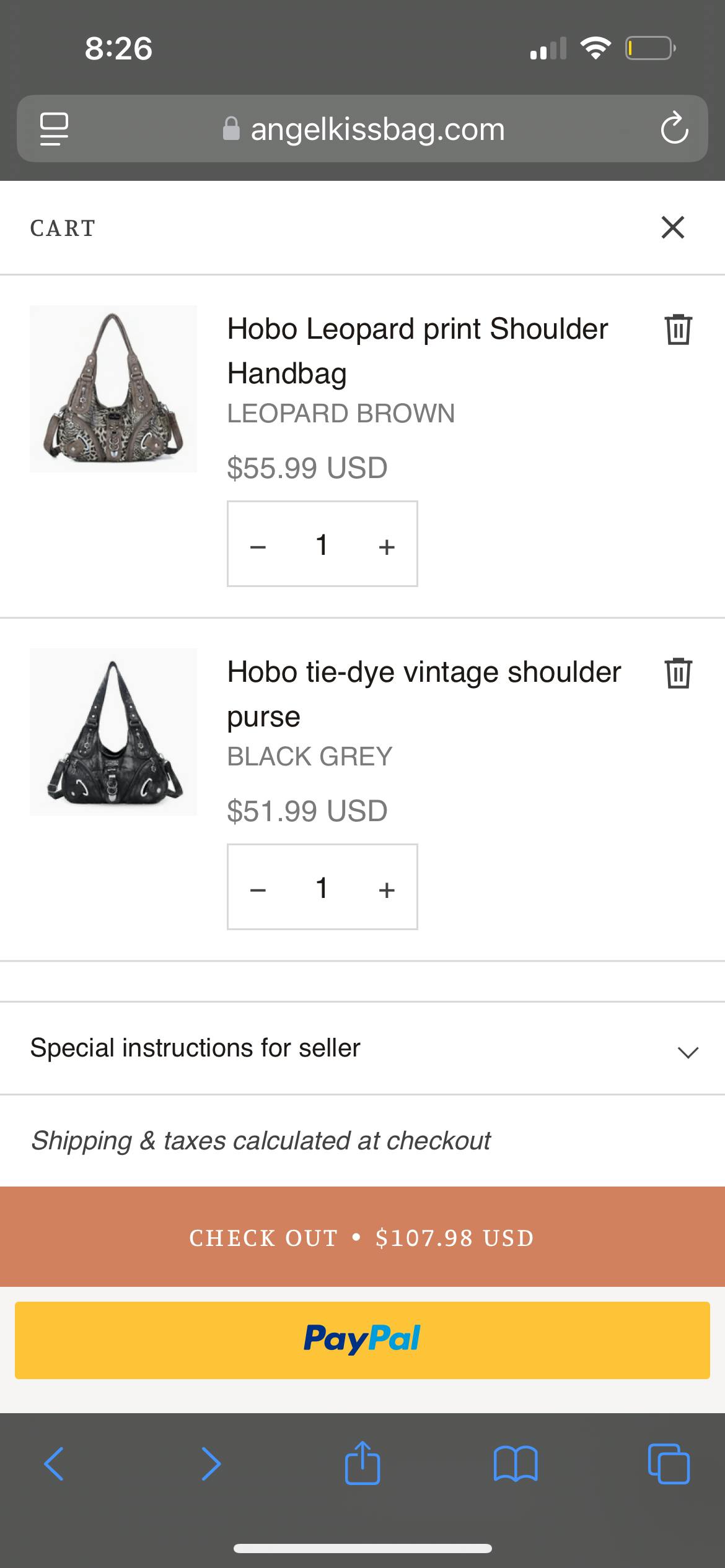This screenshot has width=725, height=1568.
Task: Decrease quantity of Leopard print handbag
Action: (258, 546)
